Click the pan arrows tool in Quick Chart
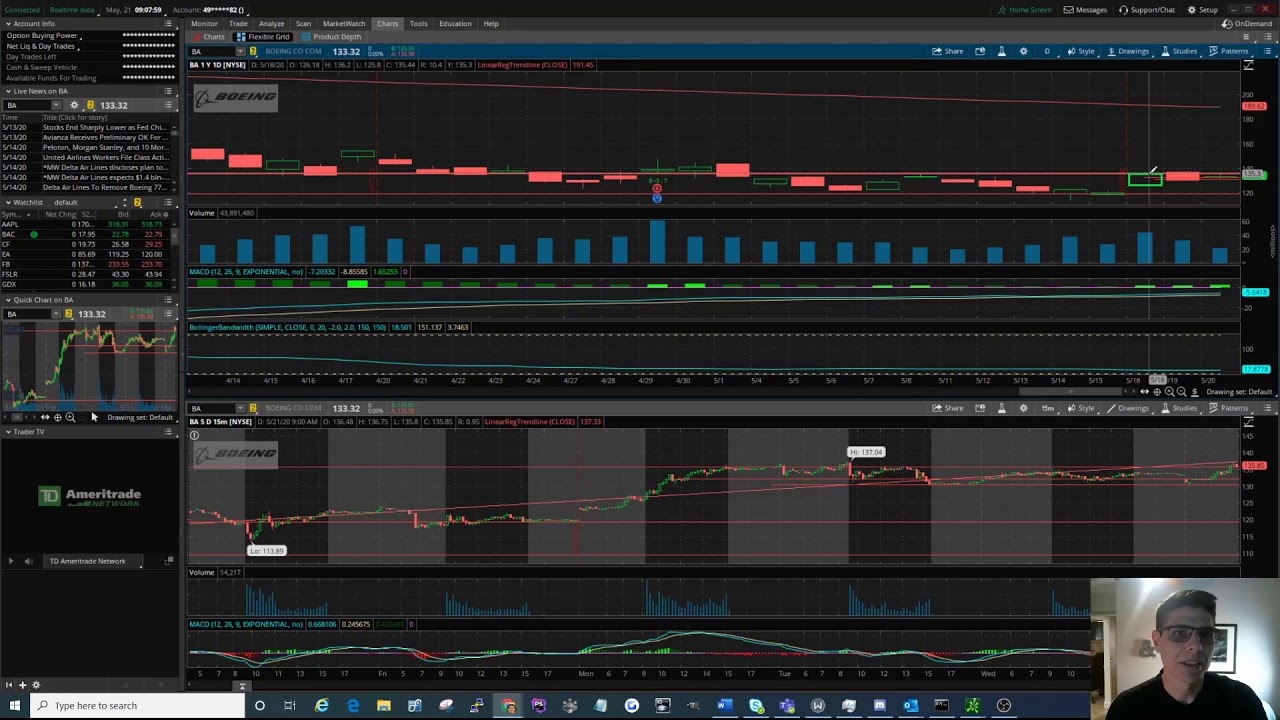This screenshot has width=1280, height=720. pyautogui.click(x=44, y=417)
